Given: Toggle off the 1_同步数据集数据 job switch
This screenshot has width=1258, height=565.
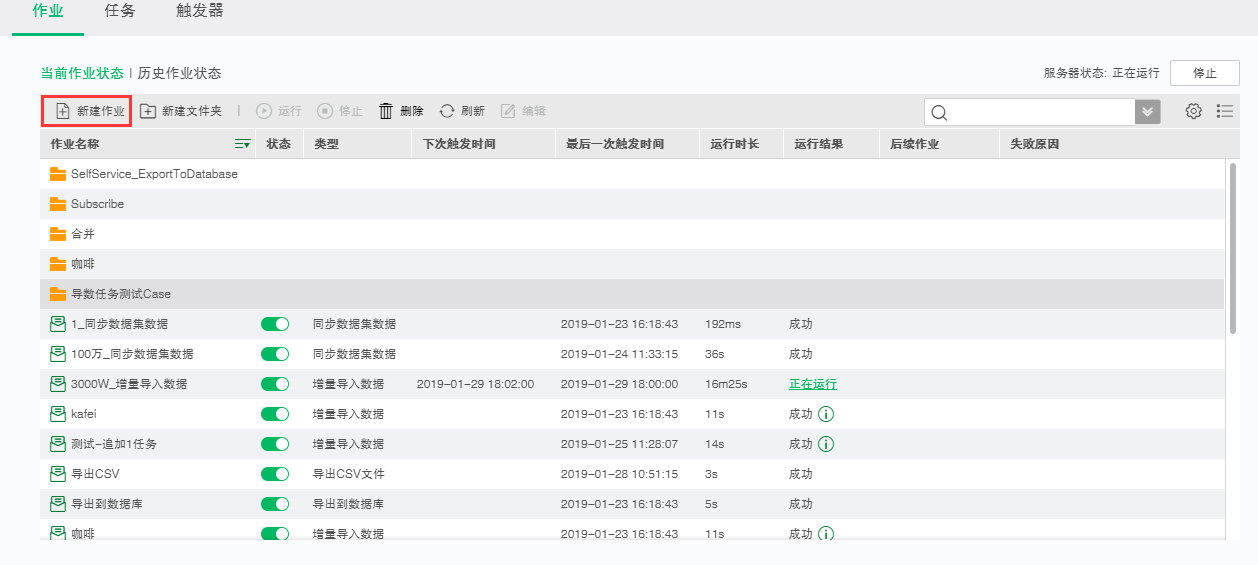Looking at the screenshot, I should [275, 324].
